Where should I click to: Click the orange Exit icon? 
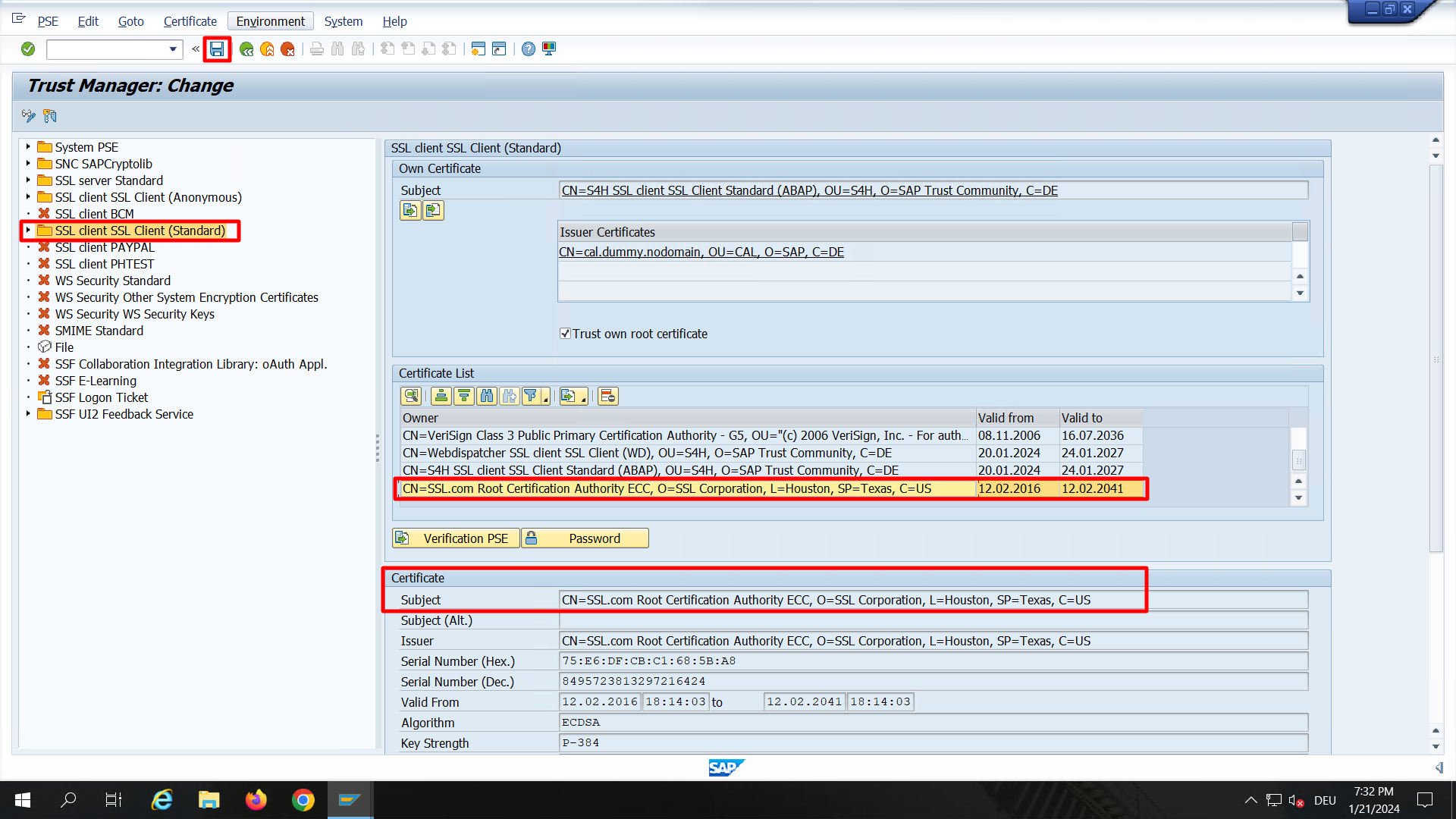pos(267,49)
